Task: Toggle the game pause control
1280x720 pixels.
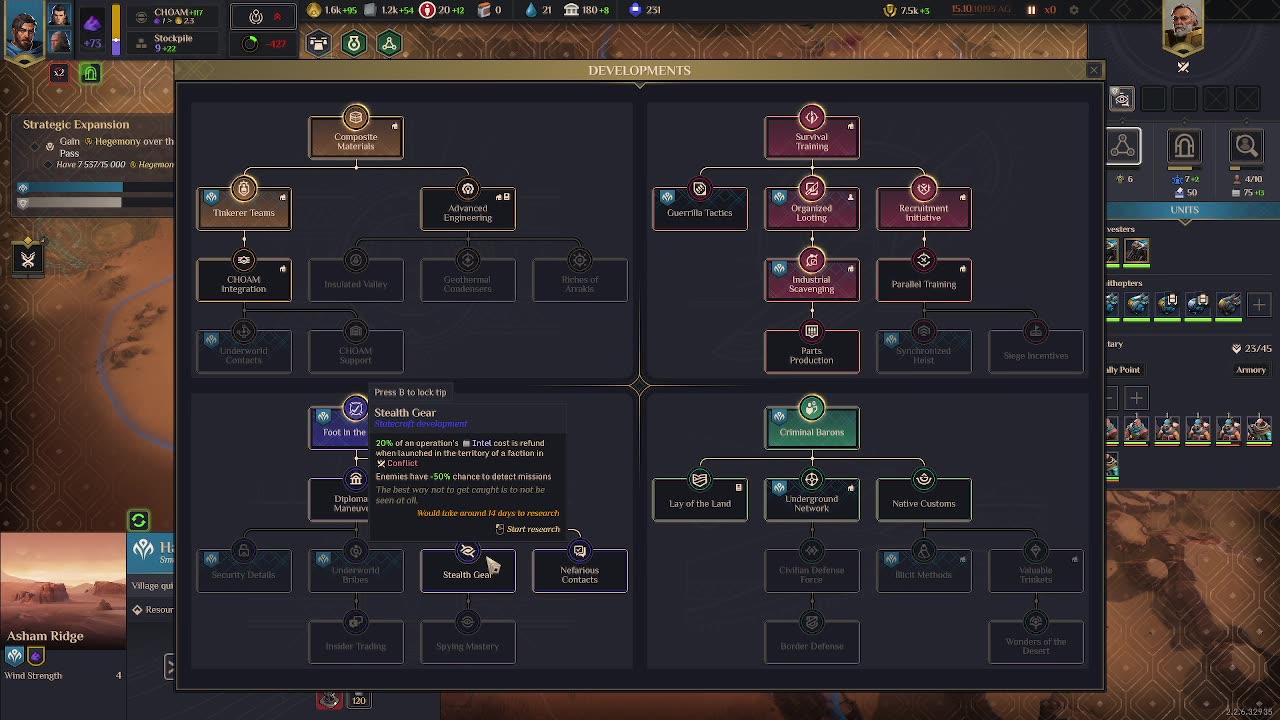Action: tap(1031, 10)
